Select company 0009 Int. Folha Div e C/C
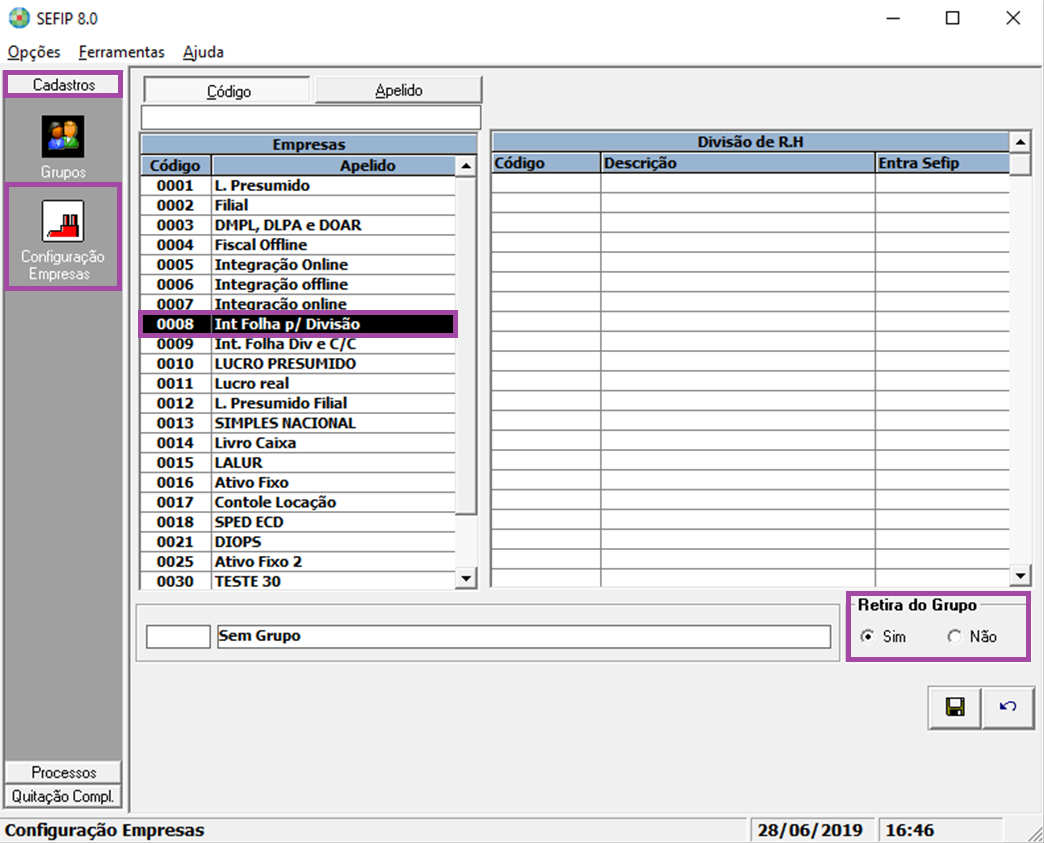The height and width of the screenshot is (843, 1044). (x=298, y=344)
